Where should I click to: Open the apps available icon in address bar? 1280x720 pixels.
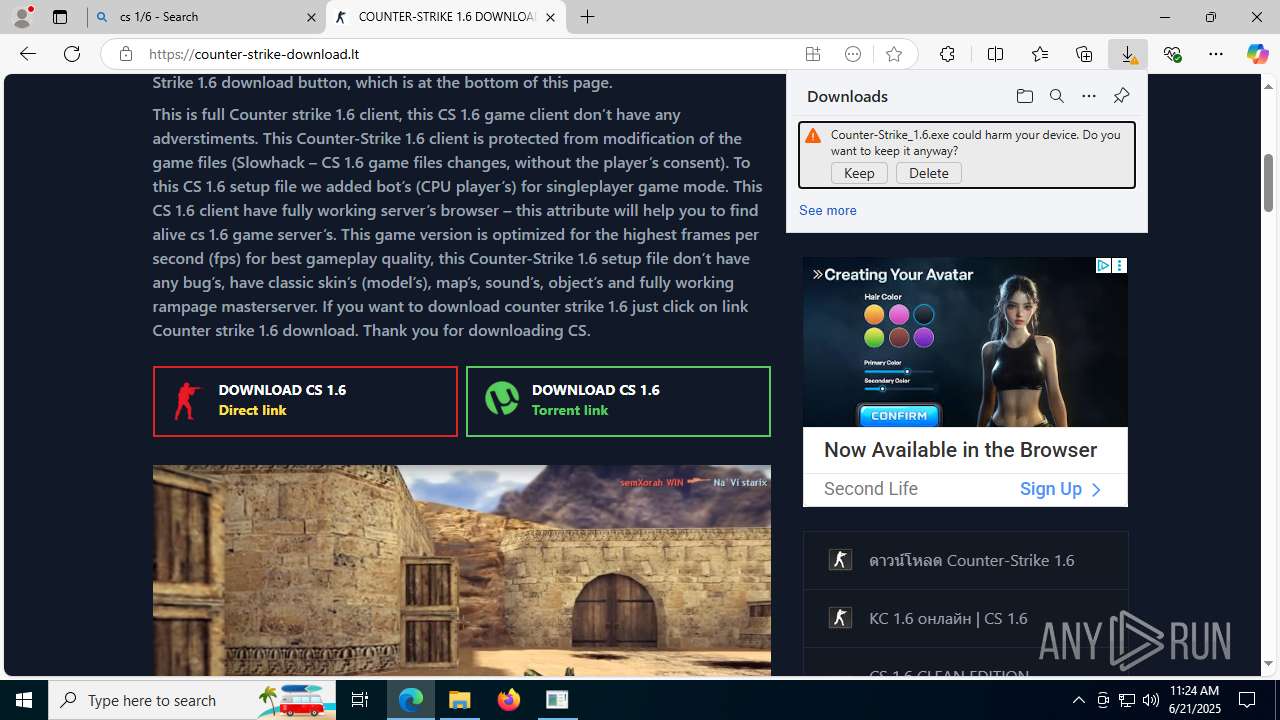coord(813,54)
